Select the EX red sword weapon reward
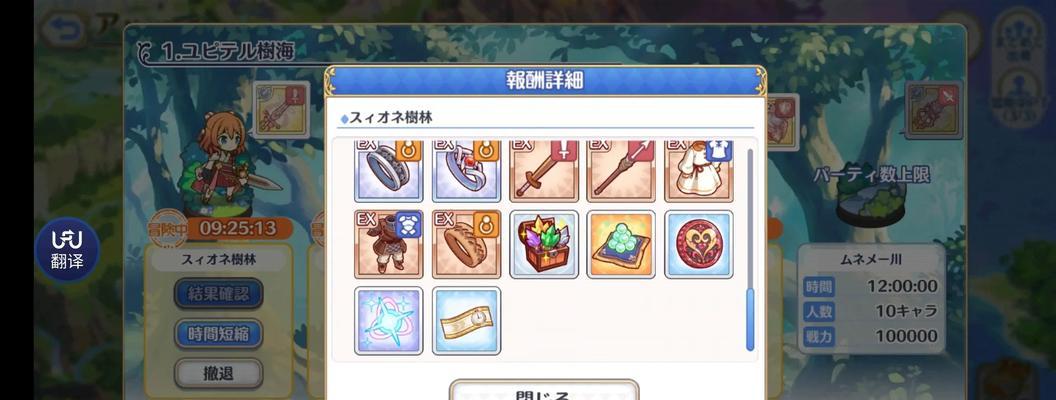Screen dimensions: 1056x400 543,172
